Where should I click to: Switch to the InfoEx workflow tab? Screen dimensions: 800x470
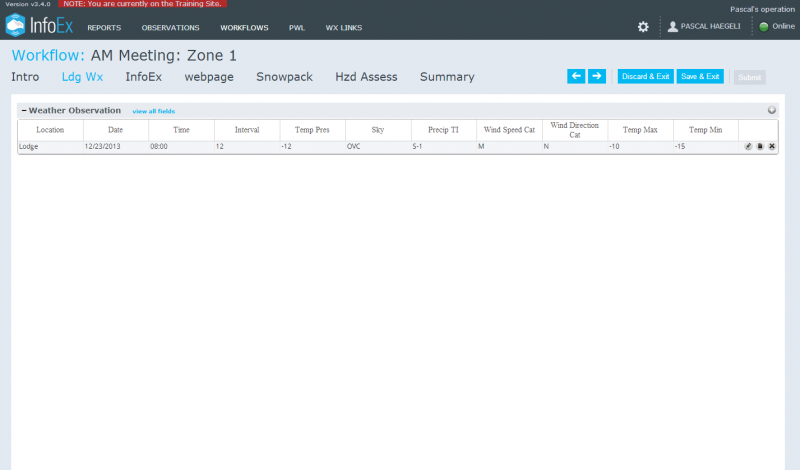coord(143,77)
